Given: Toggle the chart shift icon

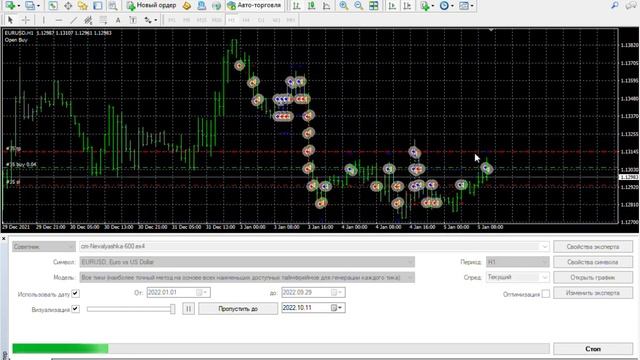Looking at the screenshot, I should coord(407,6).
